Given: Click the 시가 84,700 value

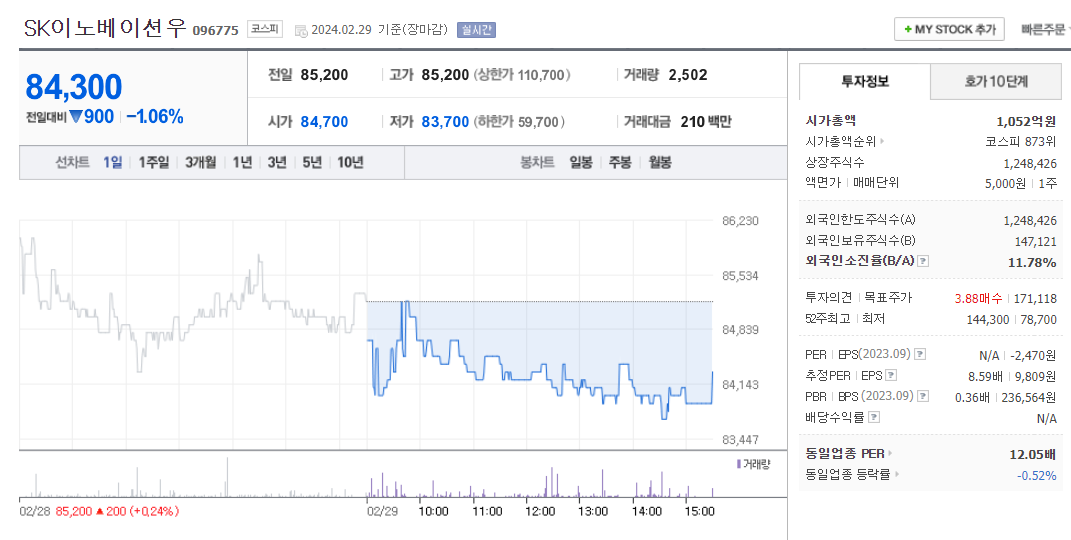Looking at the screenshot, I should click(x=324, y=122).
